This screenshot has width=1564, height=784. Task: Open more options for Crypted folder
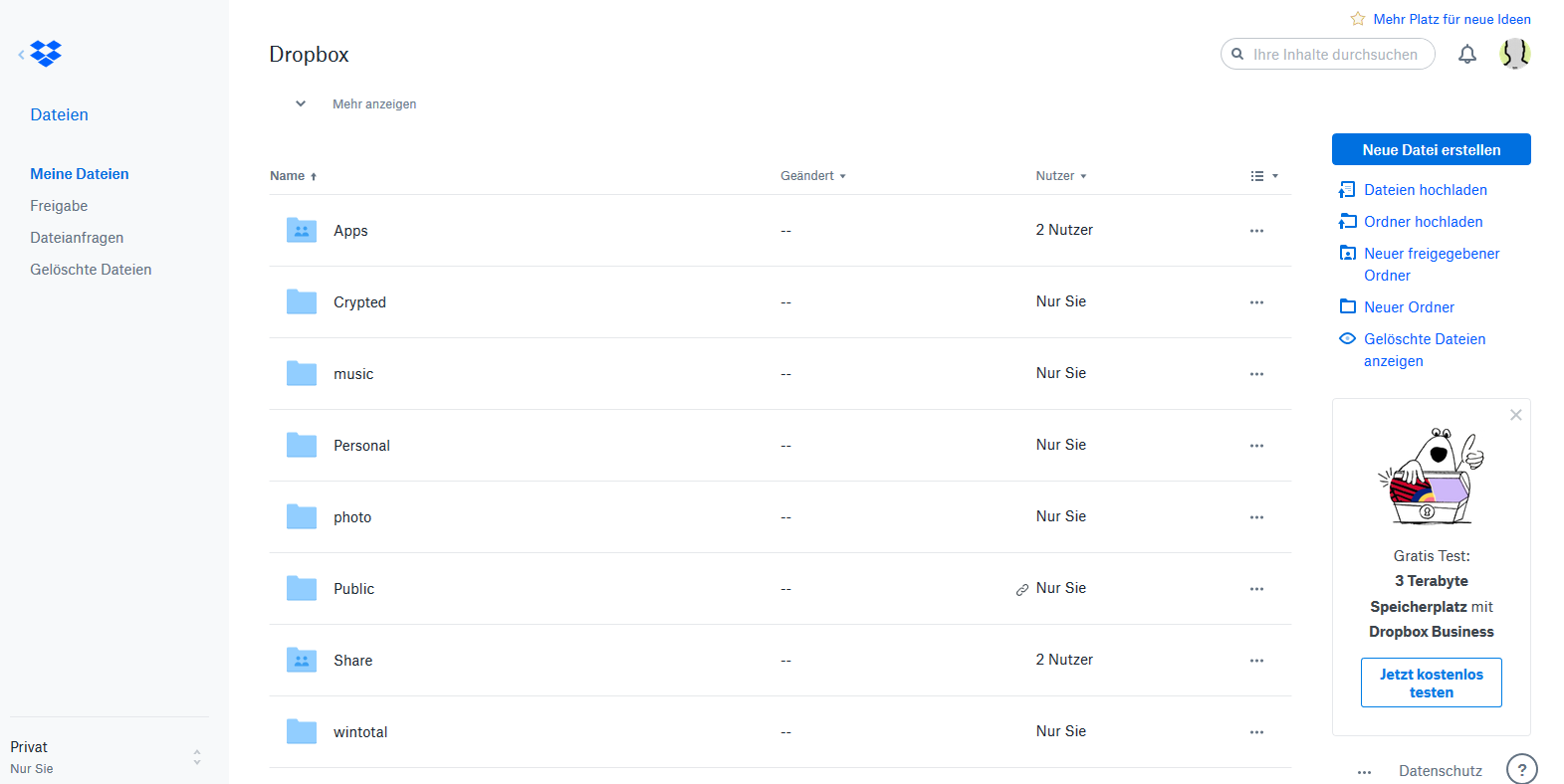(1256, 302)
